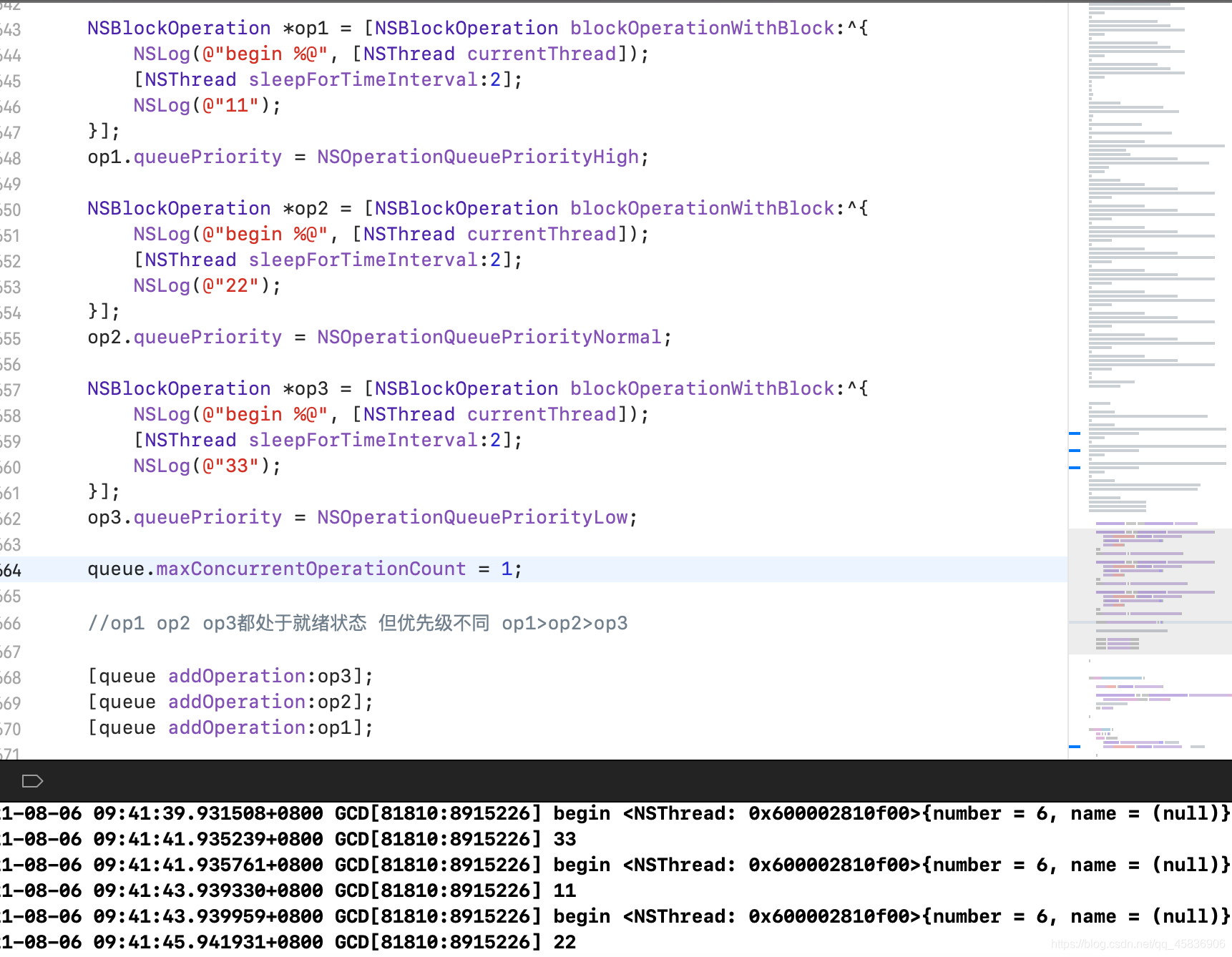Click line number 670 in the gutter
This screenshot has height=957, width=1232.
11,729
